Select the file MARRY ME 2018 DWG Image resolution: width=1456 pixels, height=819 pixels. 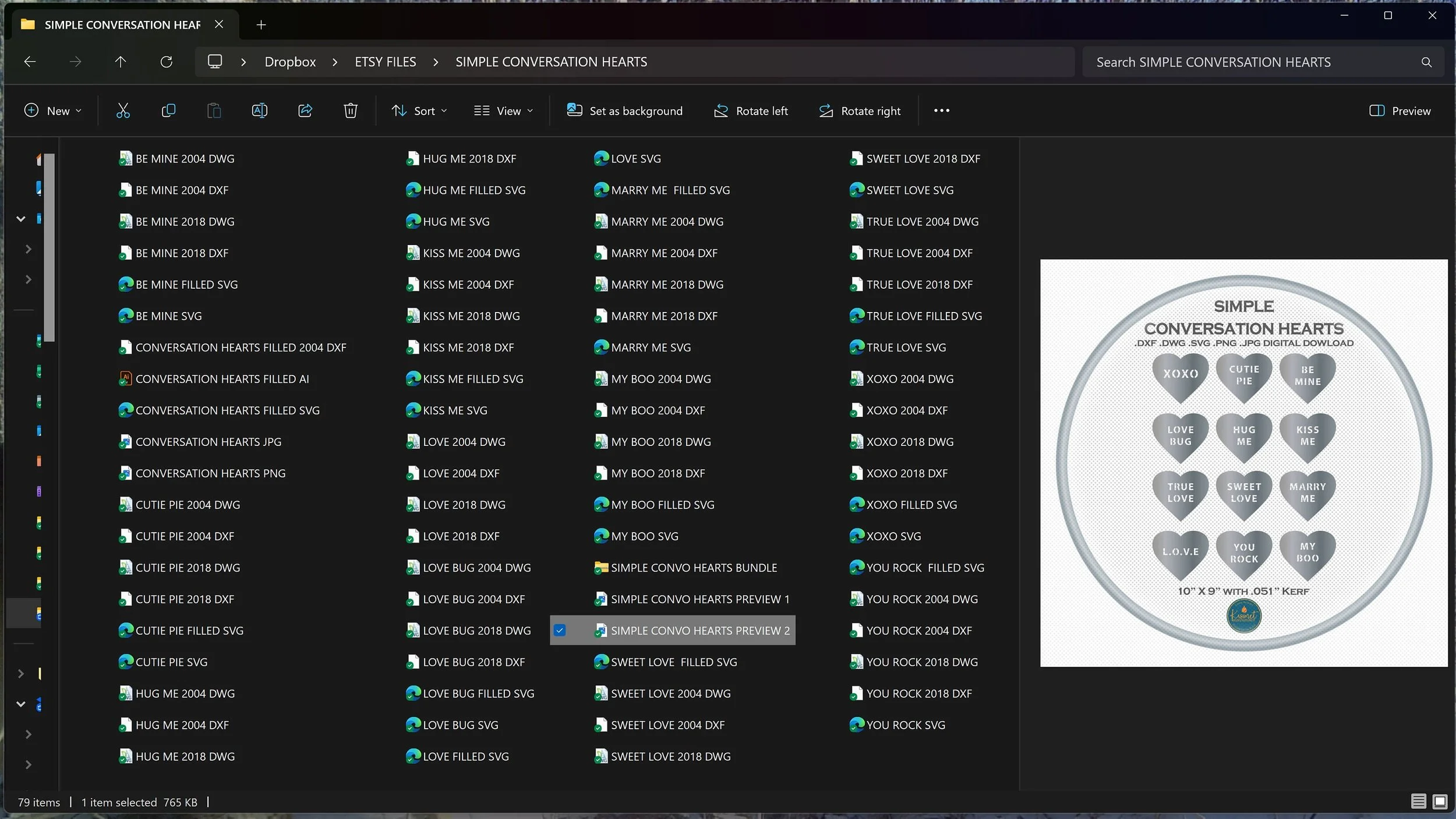point(659,285)
